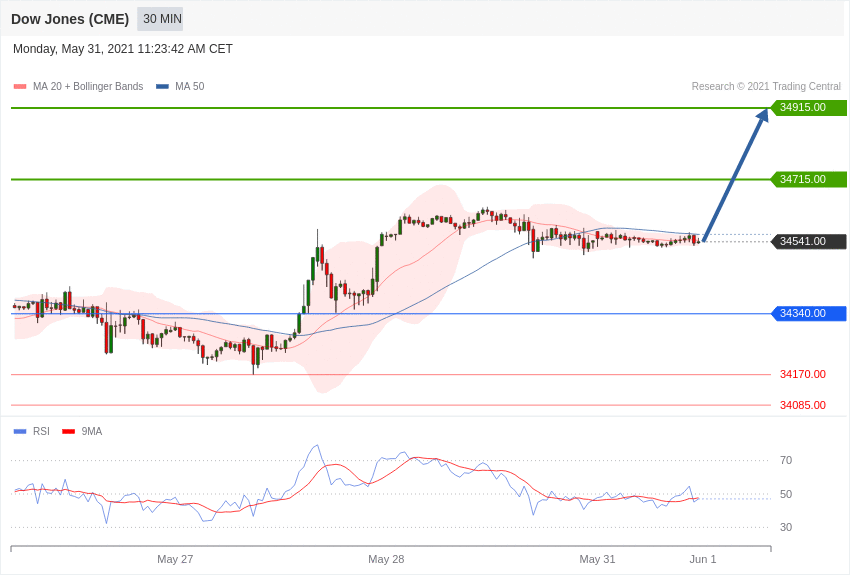
Task: Click the timestamp Monday, May 31, 2021 11:23:42 AM CET
Action: pyautogui.click(x=123, y=49)
